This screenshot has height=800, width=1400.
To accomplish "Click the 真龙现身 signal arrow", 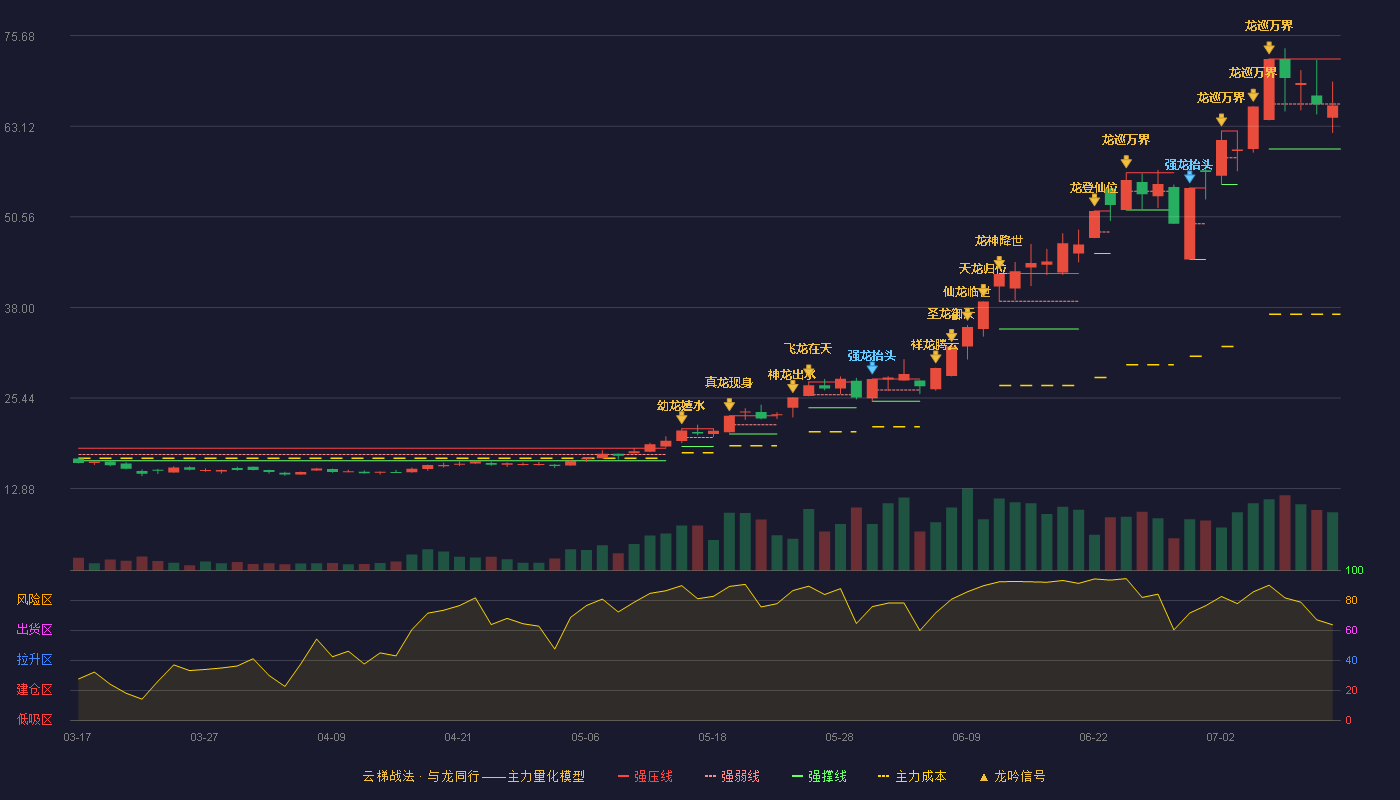I will point(729,404).
